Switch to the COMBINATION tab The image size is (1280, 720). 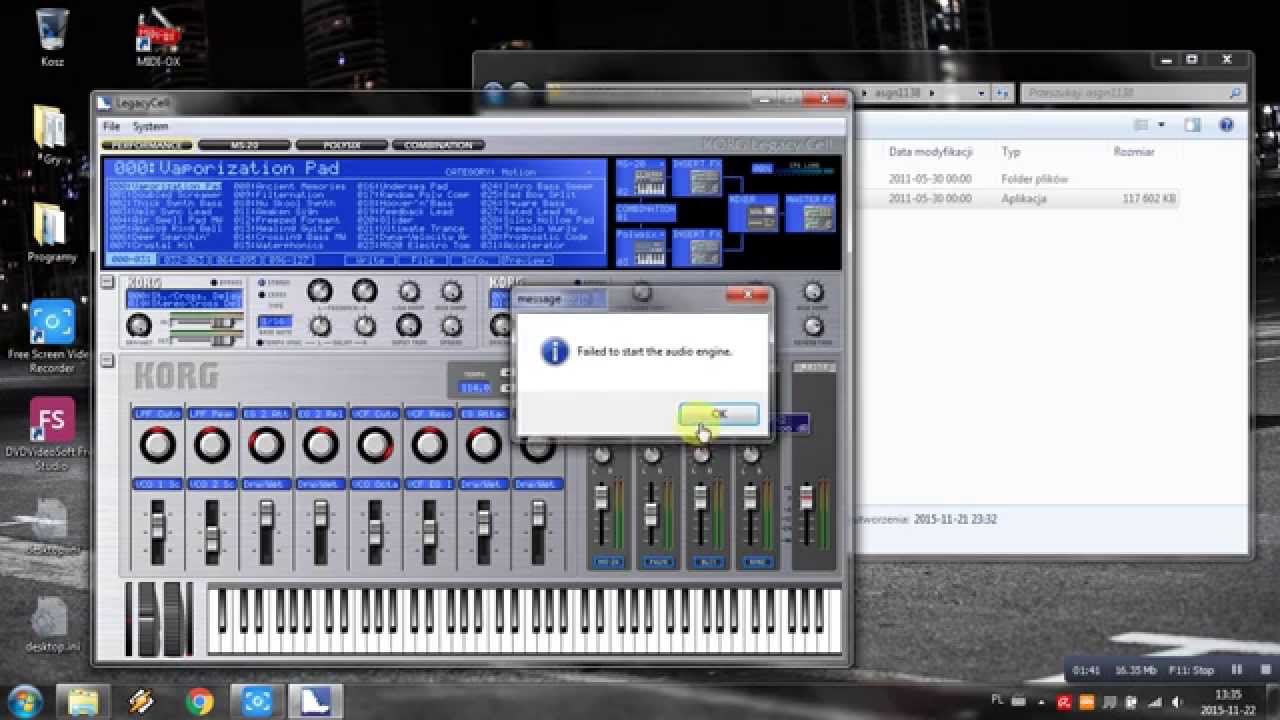click(x=438, y=145)
